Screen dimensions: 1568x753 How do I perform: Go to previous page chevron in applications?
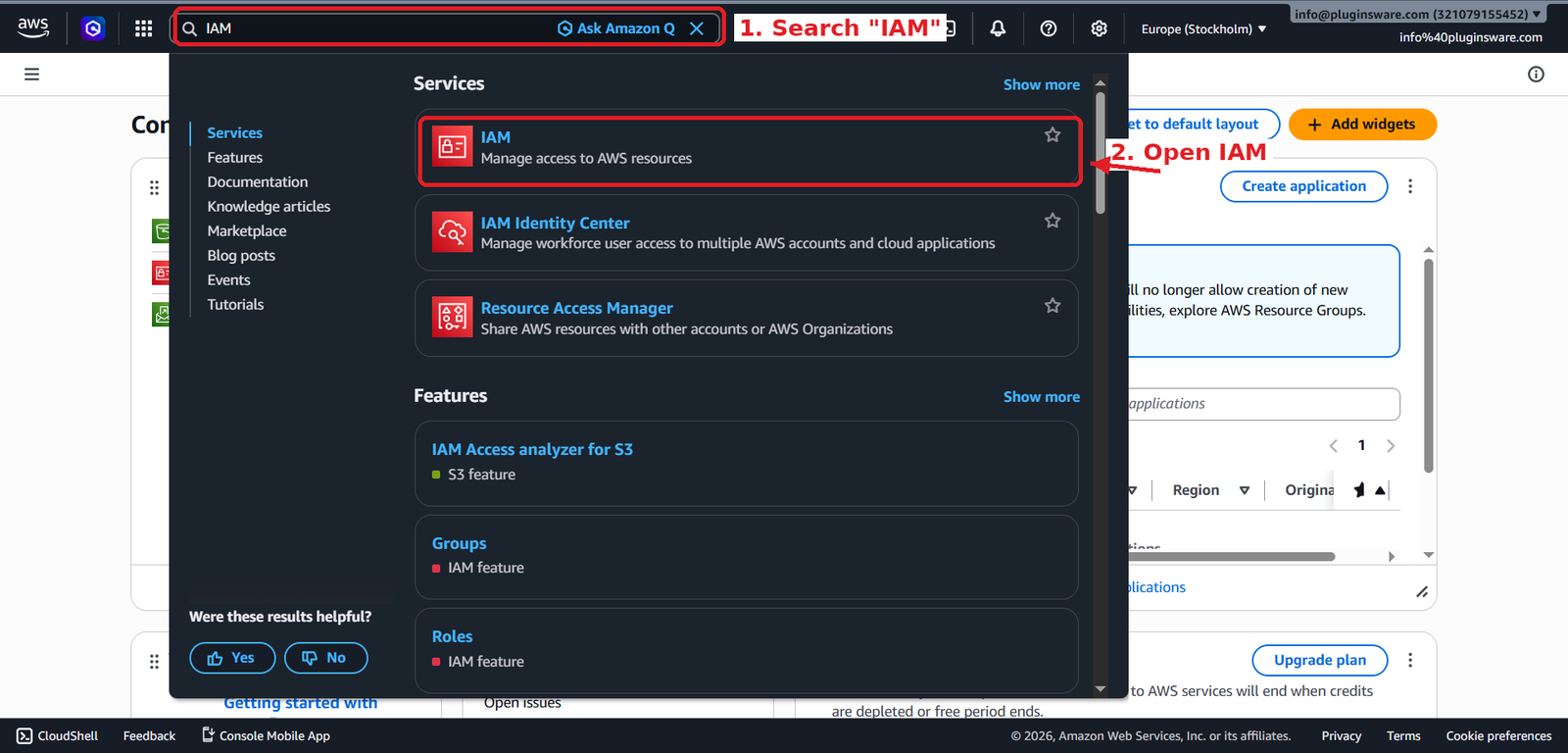(1333, 446)
